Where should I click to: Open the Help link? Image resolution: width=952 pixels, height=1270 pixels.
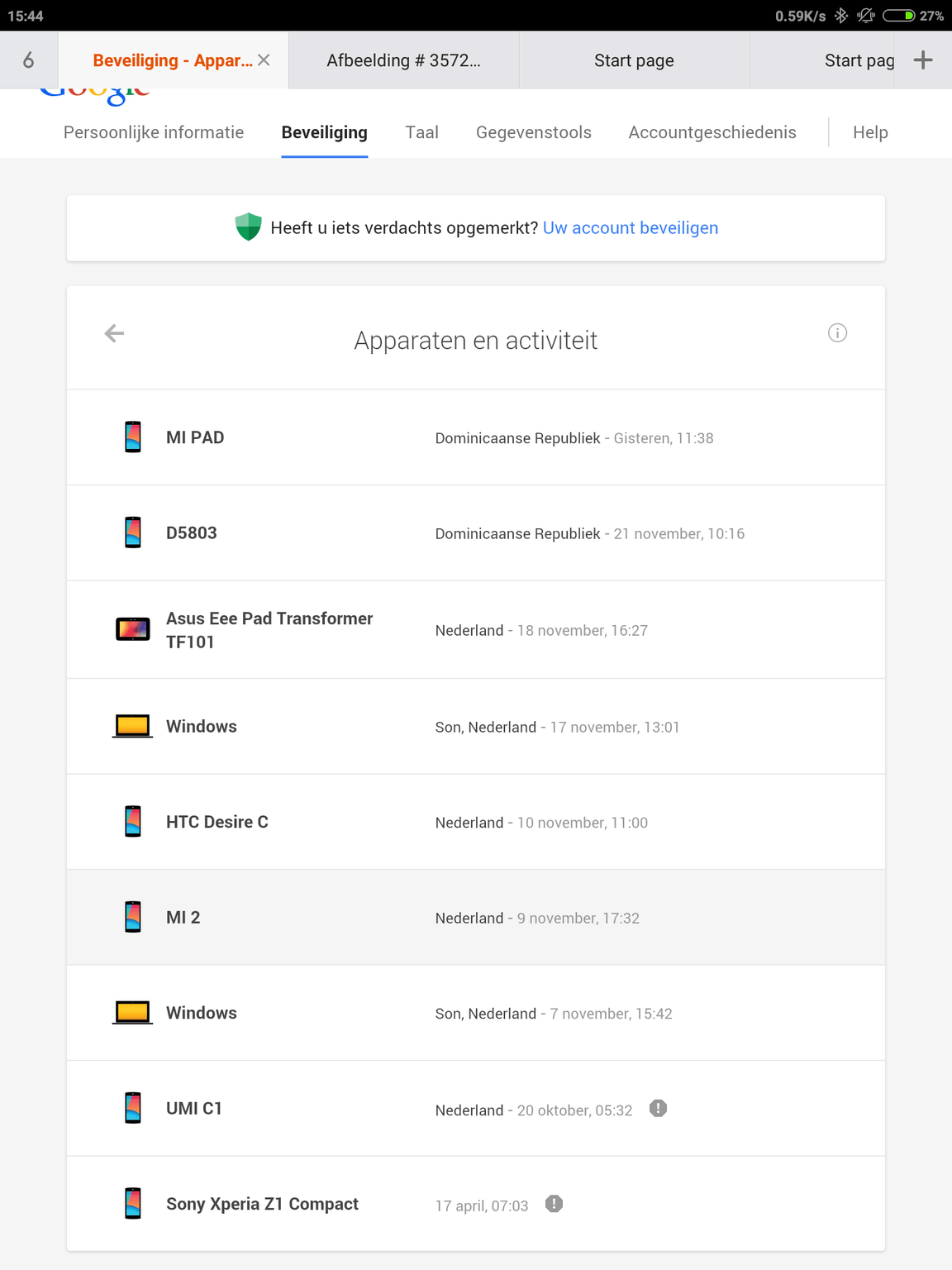coord(870,132)
